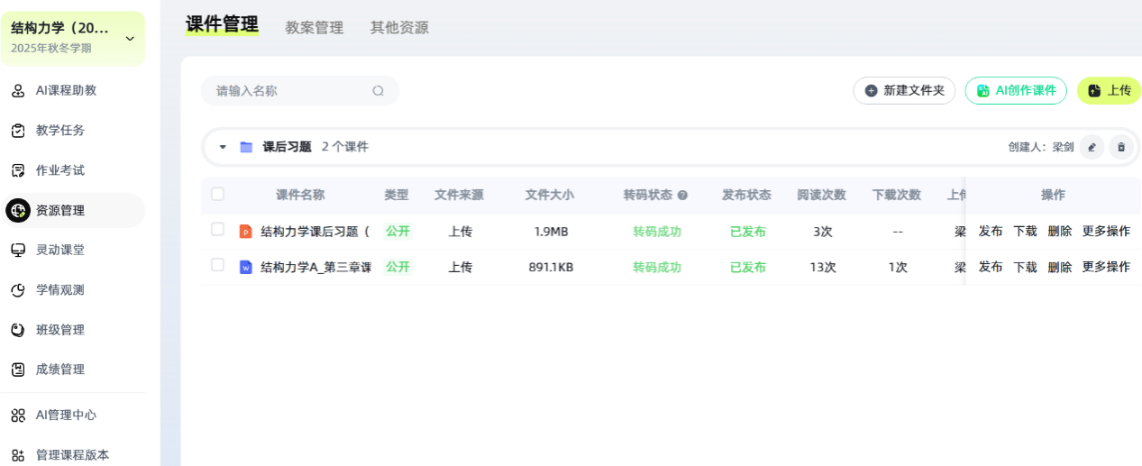1142x466 pixels.
Task: Toggle the select-all checkbox in table header
Action: pos(218,195)
